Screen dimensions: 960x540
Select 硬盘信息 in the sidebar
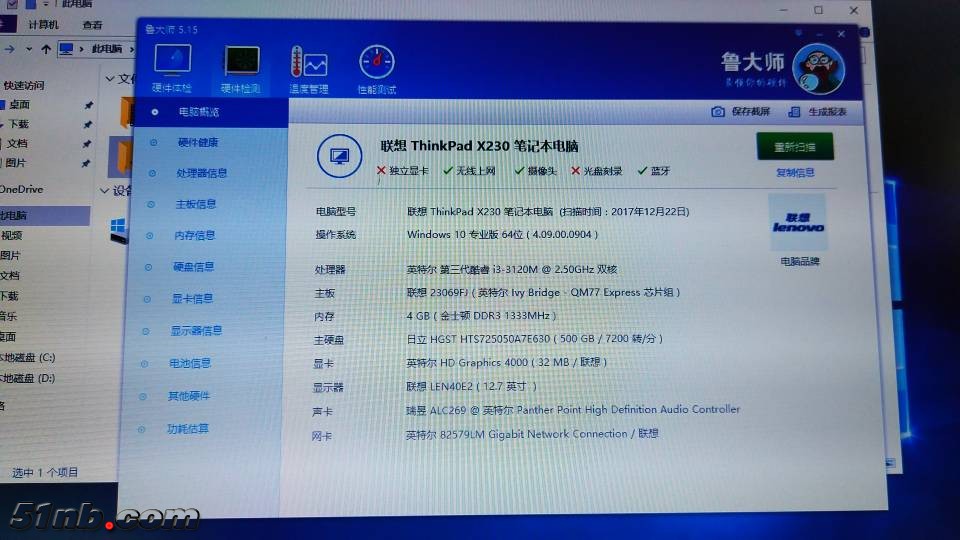pyautogui.click(x=193, y=267)
